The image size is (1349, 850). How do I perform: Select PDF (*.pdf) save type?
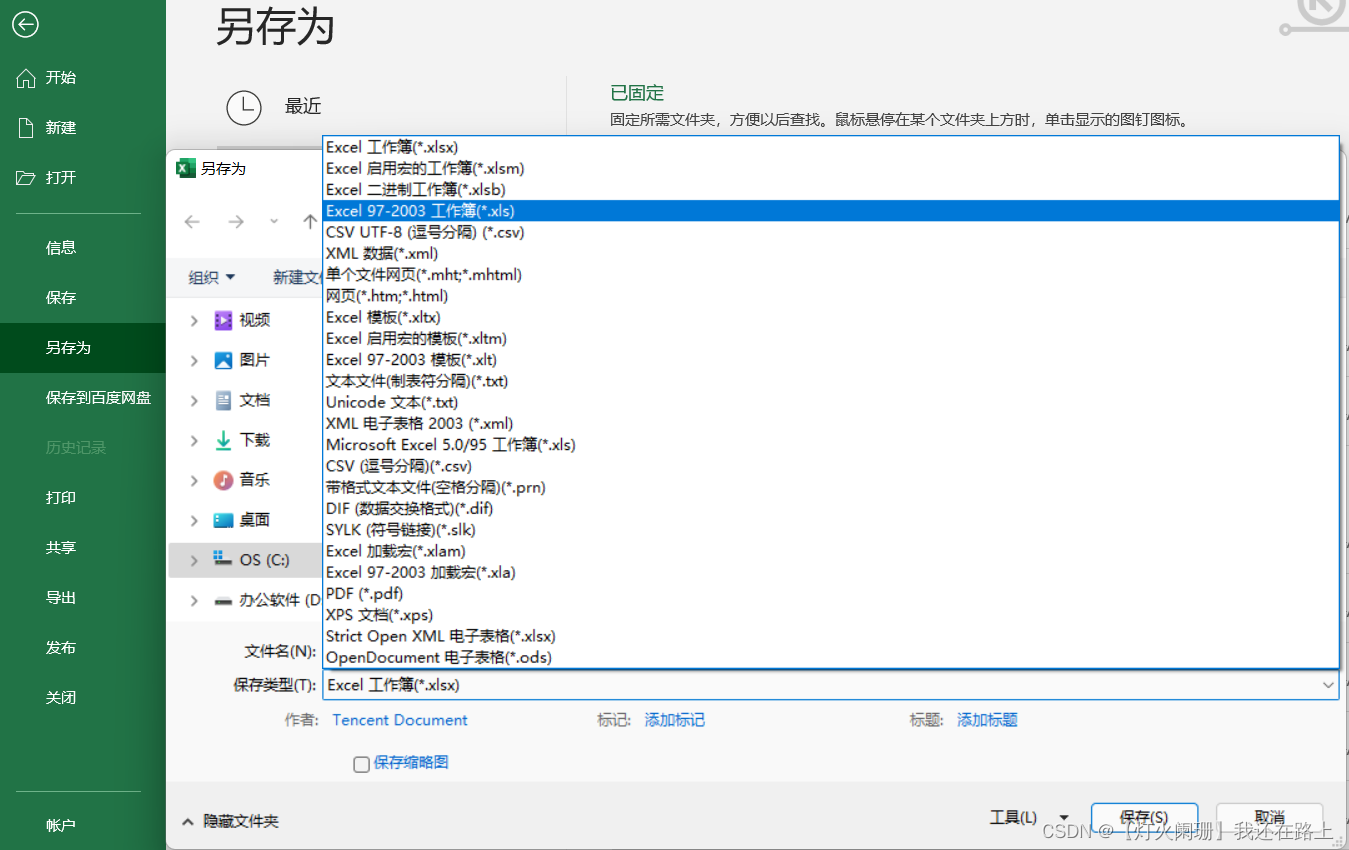(830, 593)
